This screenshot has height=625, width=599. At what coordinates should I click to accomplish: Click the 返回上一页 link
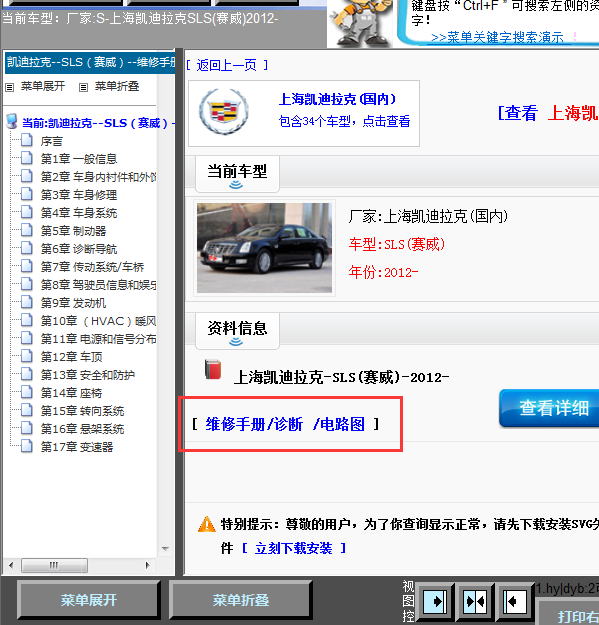(227, 65)
